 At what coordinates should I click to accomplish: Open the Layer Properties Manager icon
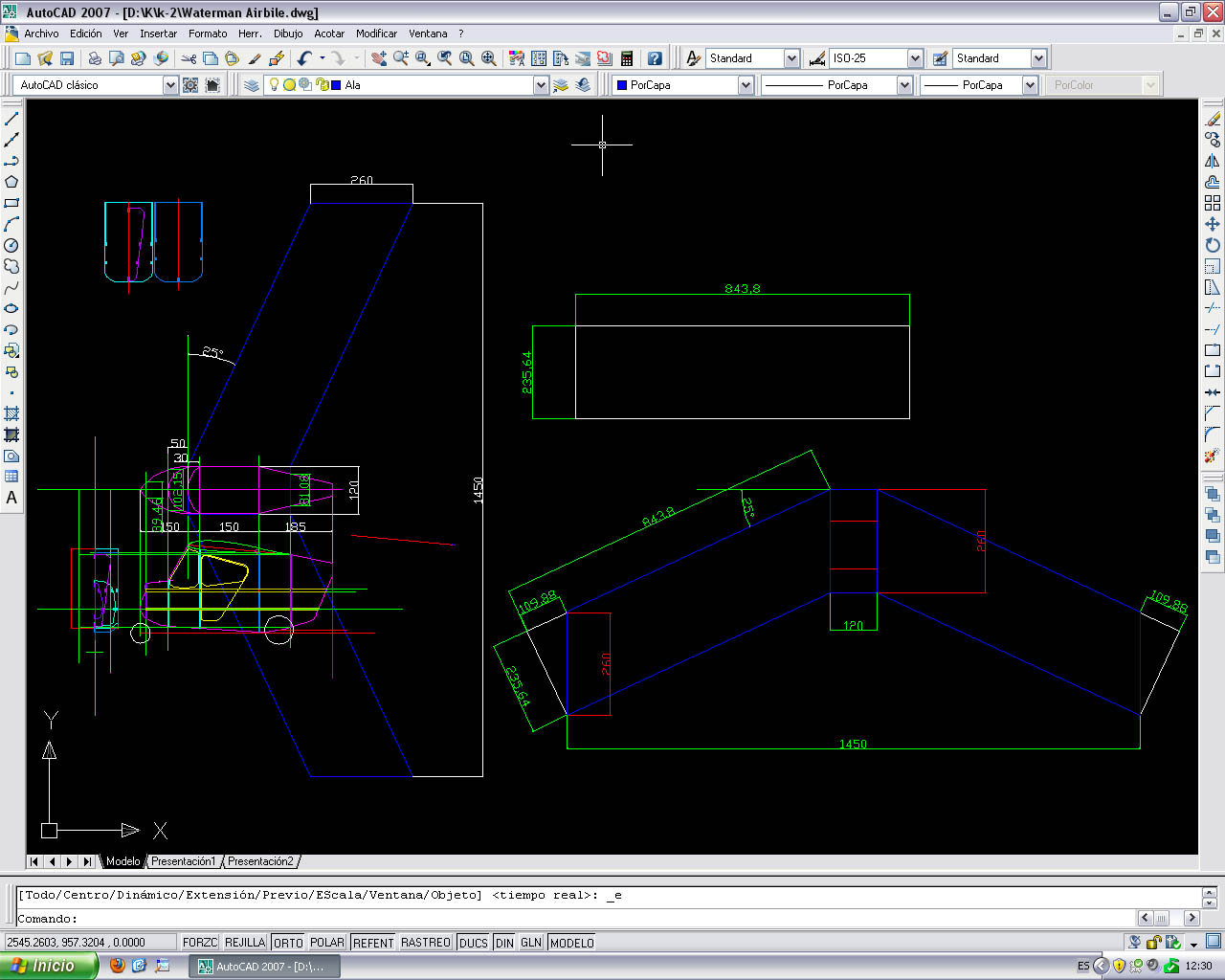pyautogui.click(x=251, y=85)
